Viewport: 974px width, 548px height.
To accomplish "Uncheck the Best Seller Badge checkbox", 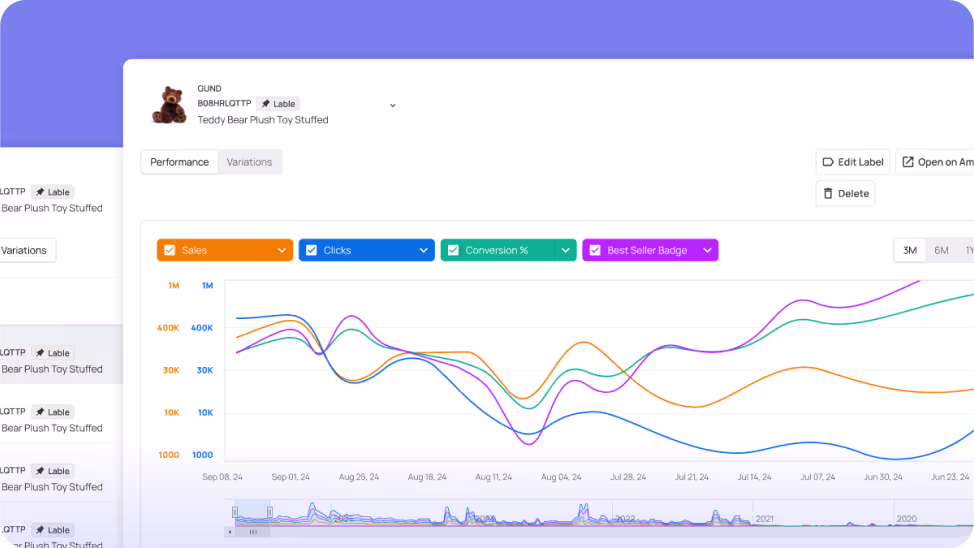I will tap(594, 250).
